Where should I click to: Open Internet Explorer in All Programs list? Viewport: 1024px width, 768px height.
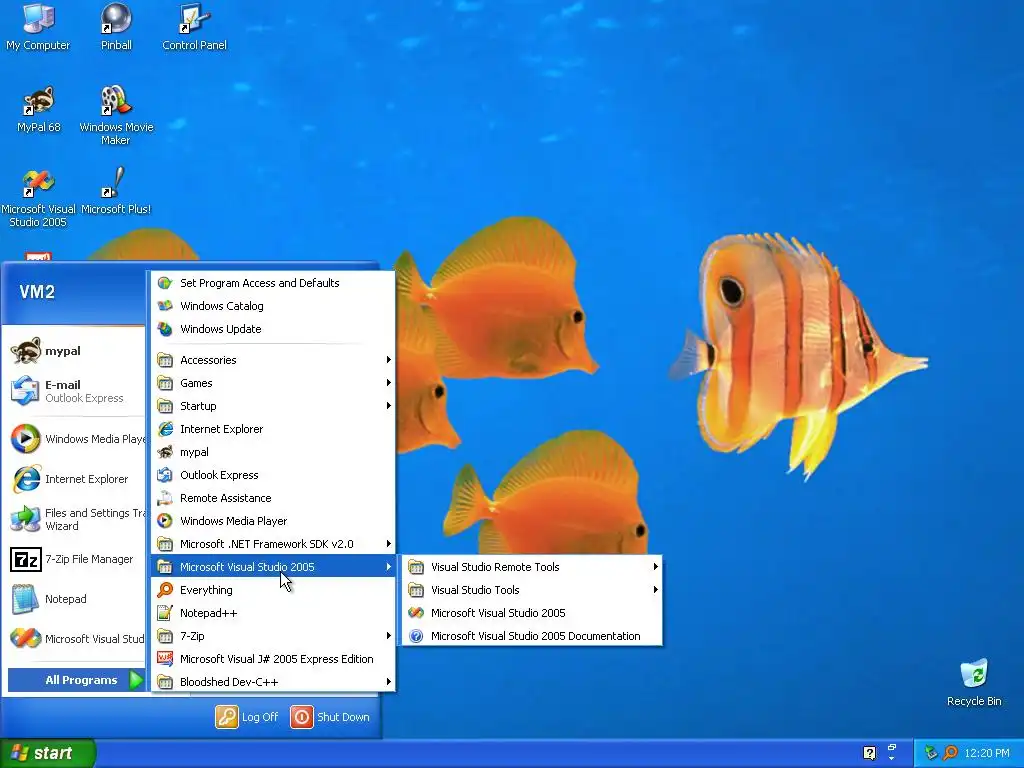(x=273, y=429)
